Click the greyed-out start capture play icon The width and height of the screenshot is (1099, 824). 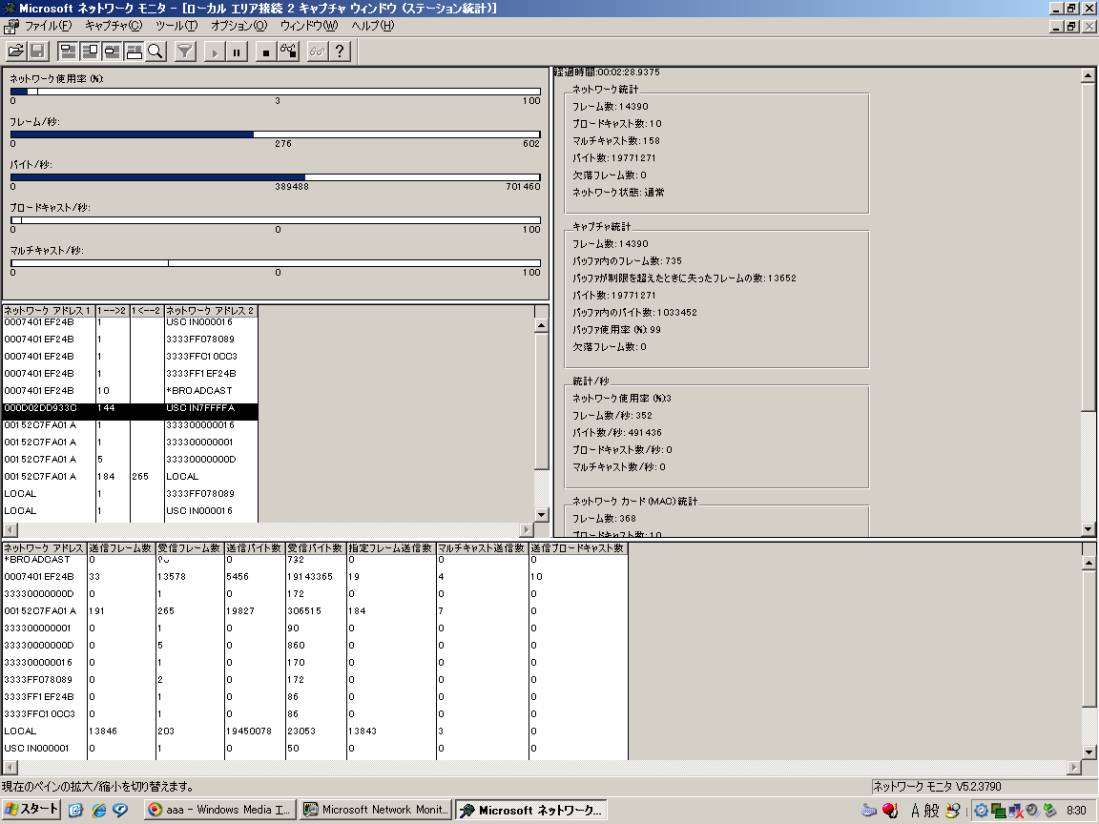click(x=214, y=51)
